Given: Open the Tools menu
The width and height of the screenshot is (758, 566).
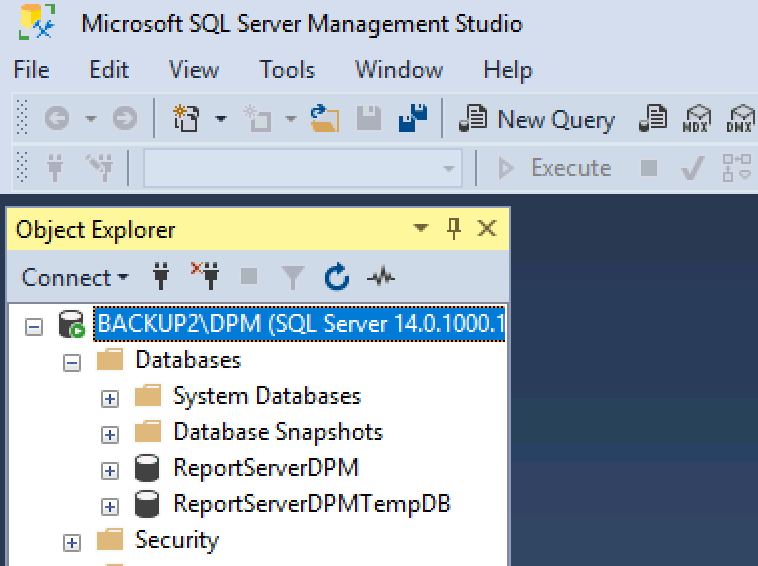Looking at the screenshot, I should [287, 70].
